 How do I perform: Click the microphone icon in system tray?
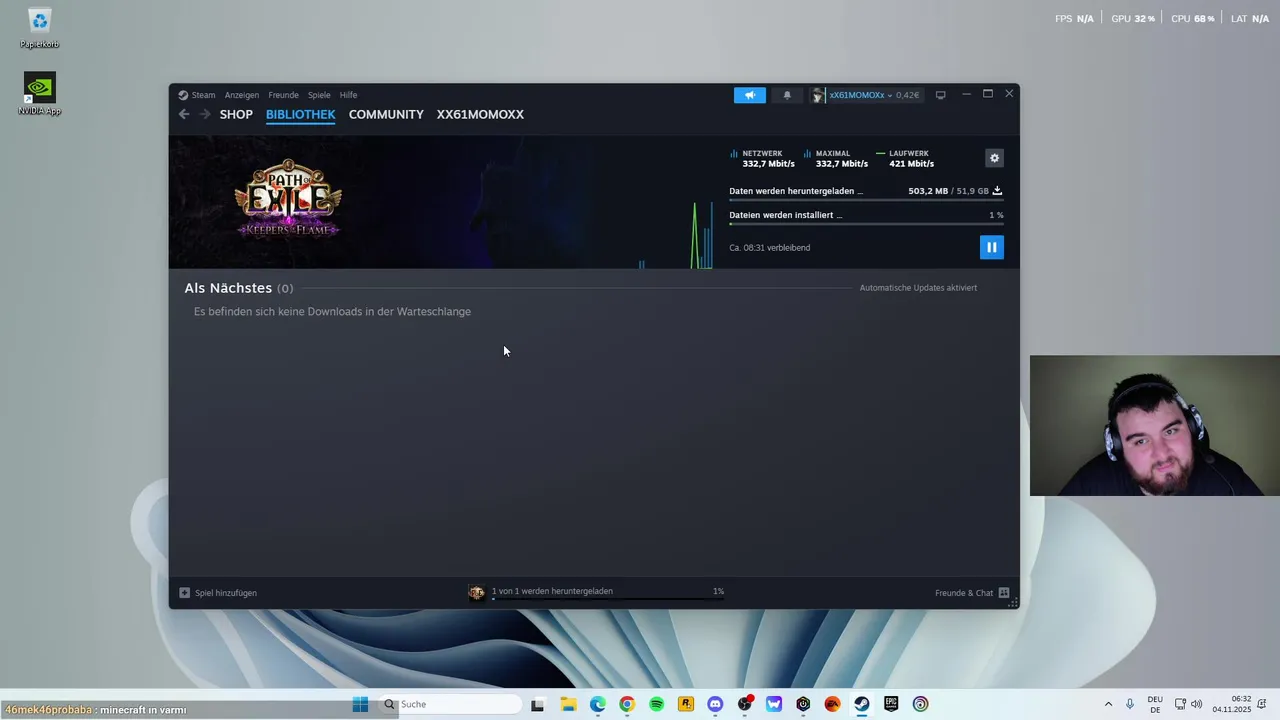pos(1130,704)
